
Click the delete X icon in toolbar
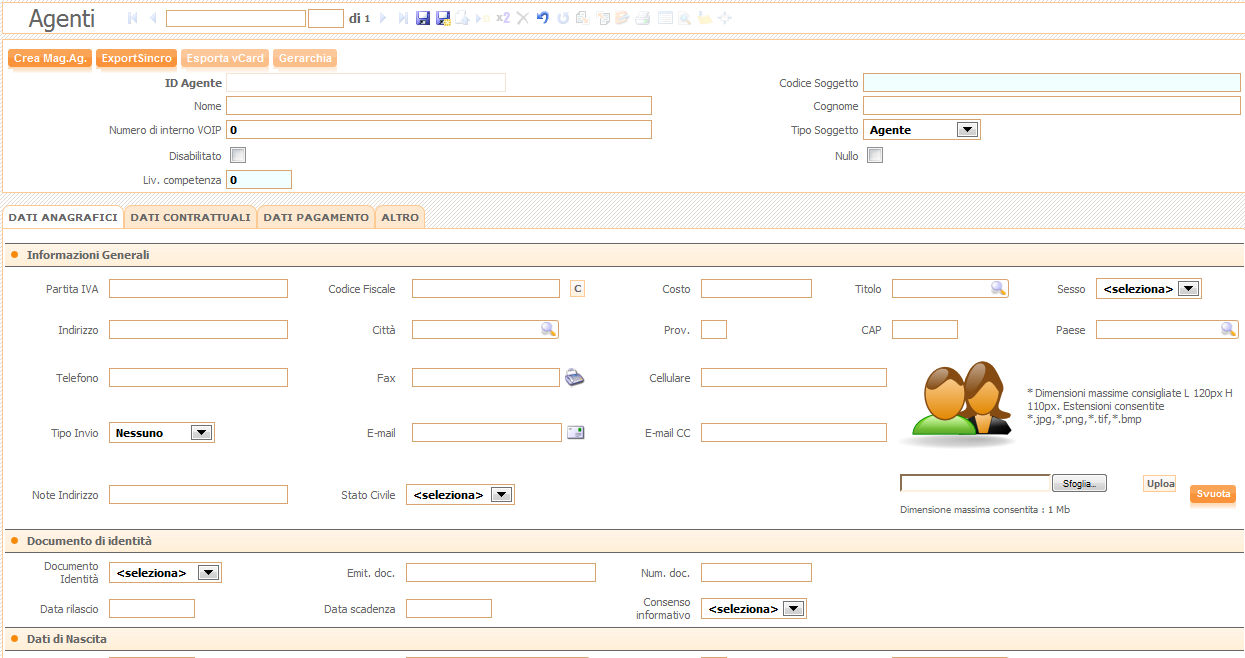click(x=522, y=18)
